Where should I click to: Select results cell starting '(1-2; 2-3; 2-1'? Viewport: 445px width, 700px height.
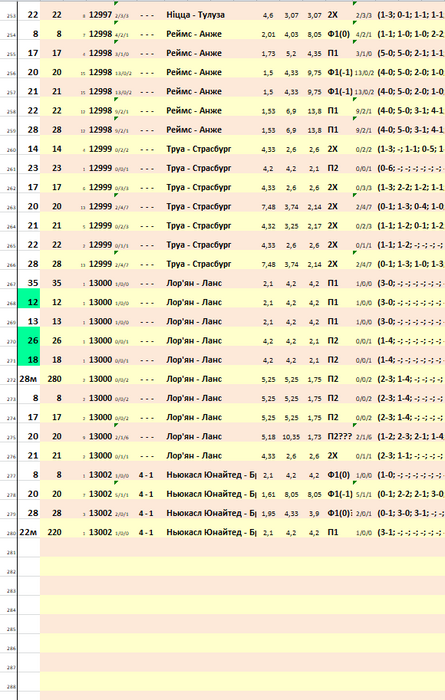coord(411,437)
